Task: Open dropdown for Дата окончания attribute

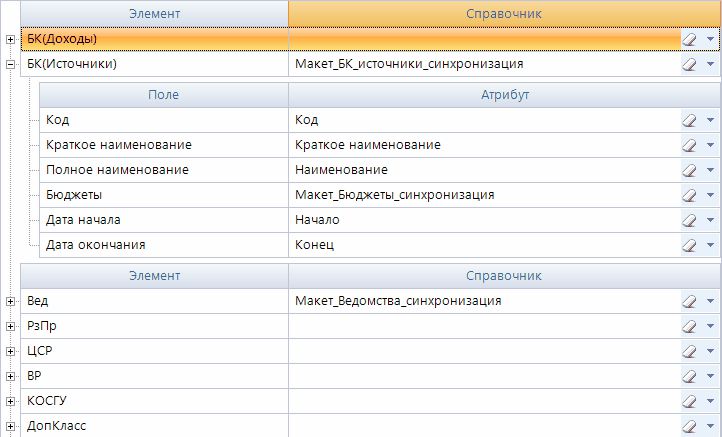Action: pyautogui.click(x=710, y=245)
